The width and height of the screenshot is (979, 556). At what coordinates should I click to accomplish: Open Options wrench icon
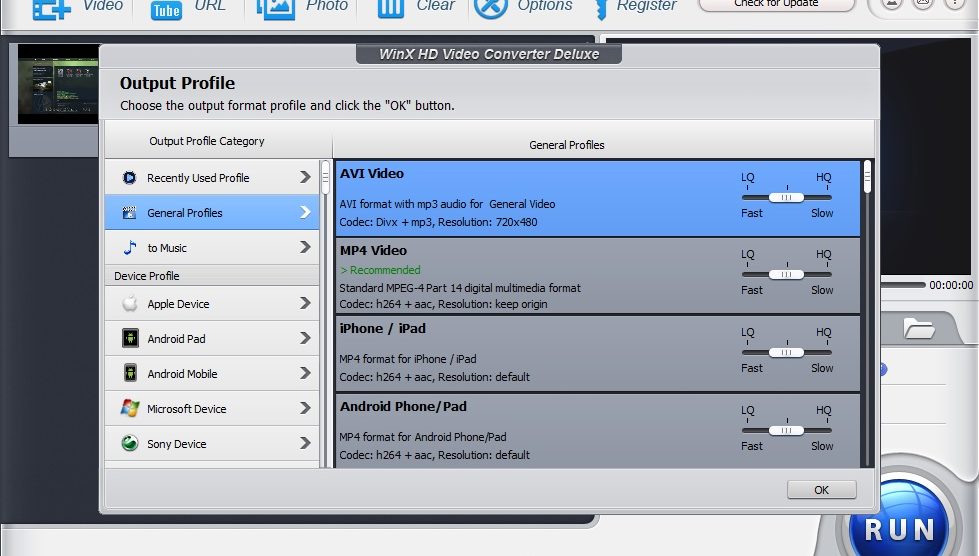coord(491,8)
